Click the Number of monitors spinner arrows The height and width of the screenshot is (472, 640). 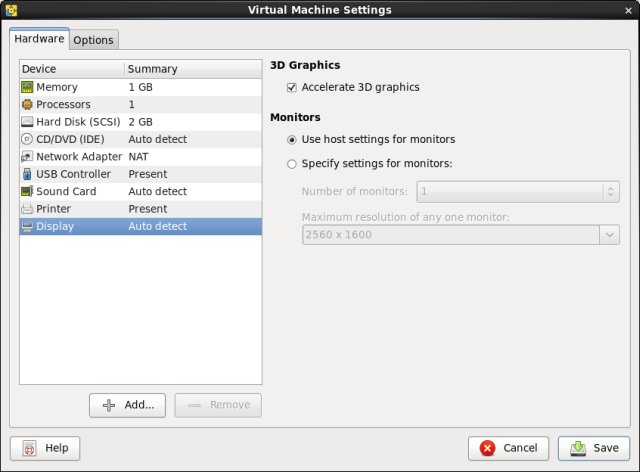pos(610,192)
